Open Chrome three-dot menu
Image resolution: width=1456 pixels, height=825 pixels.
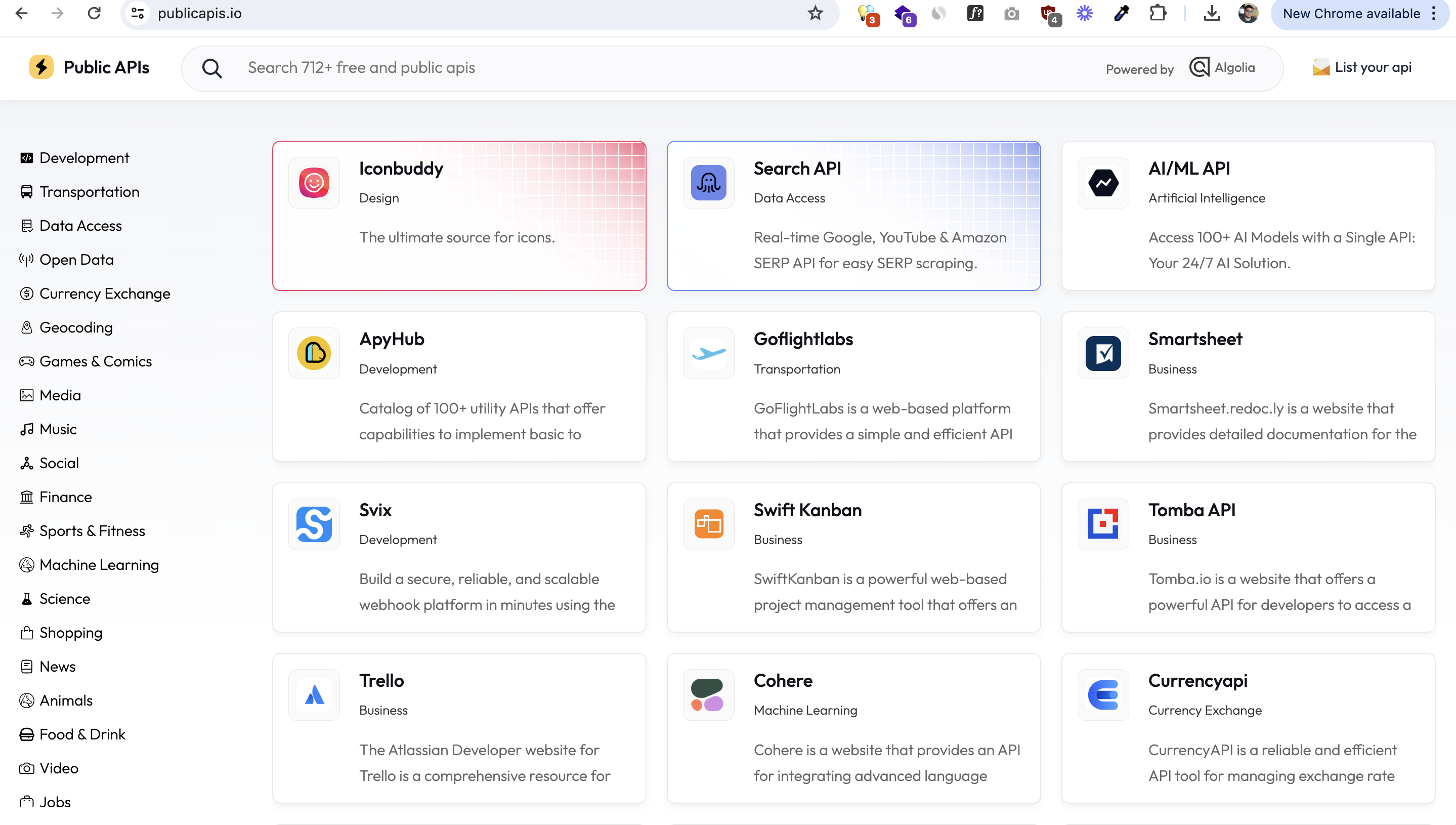[x=1434, y=14]
